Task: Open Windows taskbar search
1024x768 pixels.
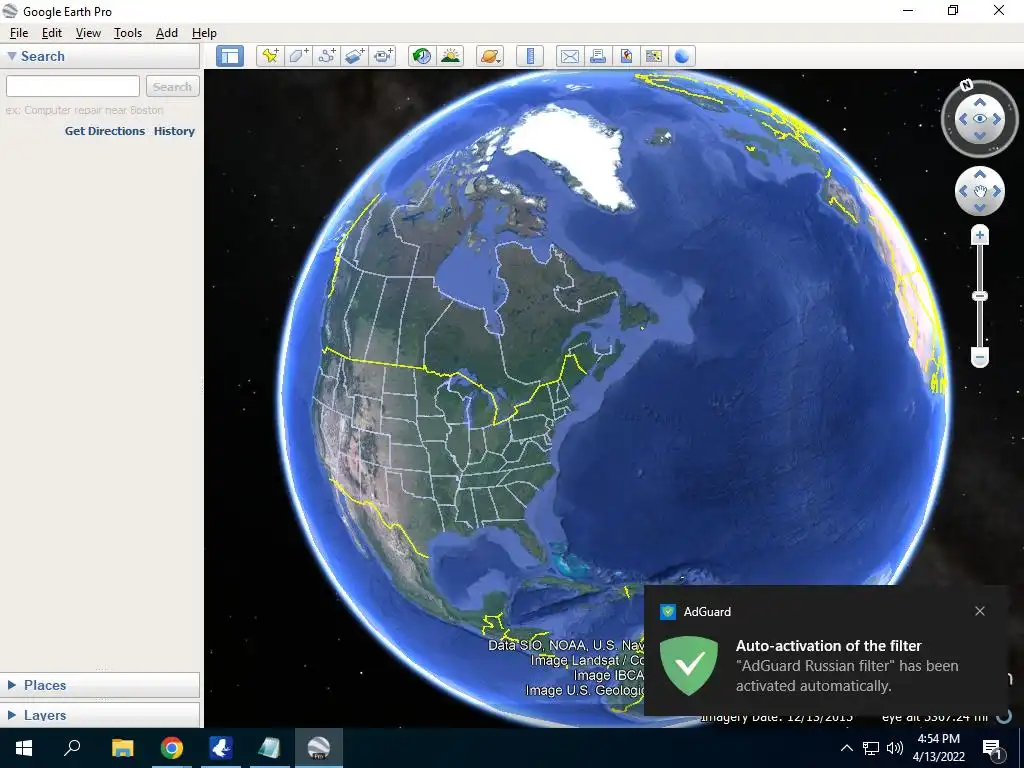Action: point(72,748)
